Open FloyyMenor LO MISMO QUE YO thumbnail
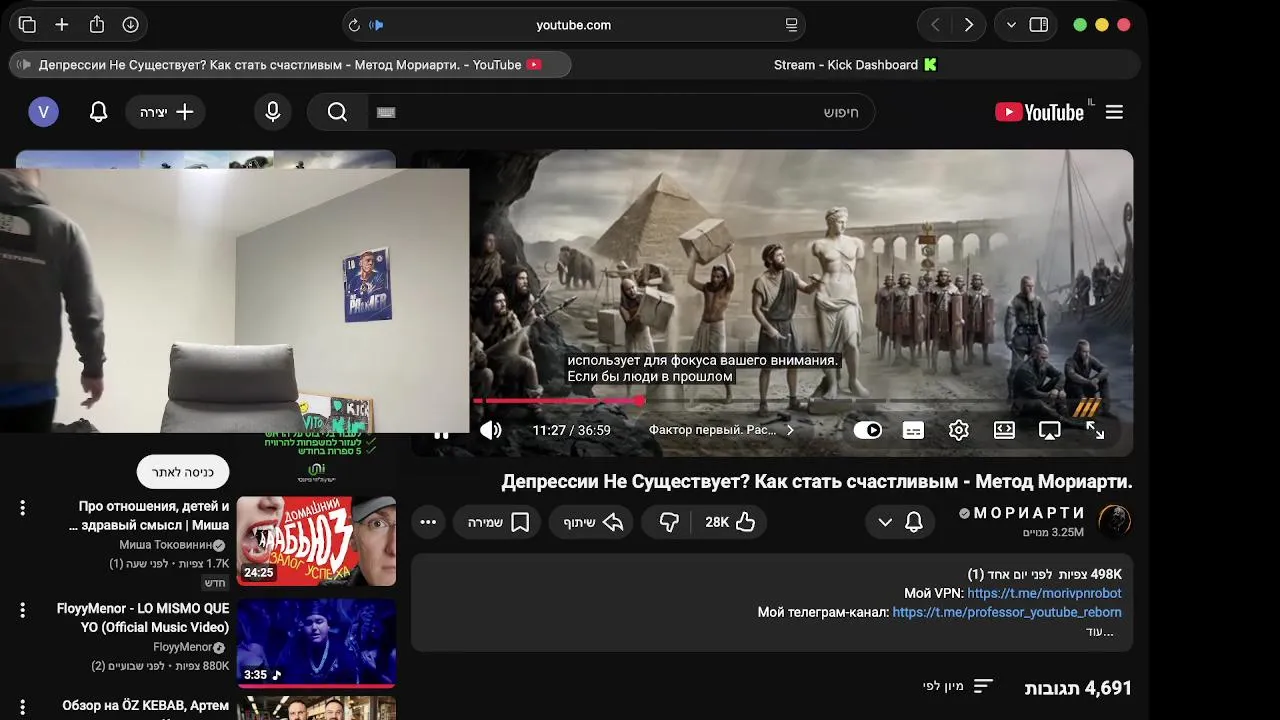This screenshot has width=1280, height=720. [x=316, y=643]
